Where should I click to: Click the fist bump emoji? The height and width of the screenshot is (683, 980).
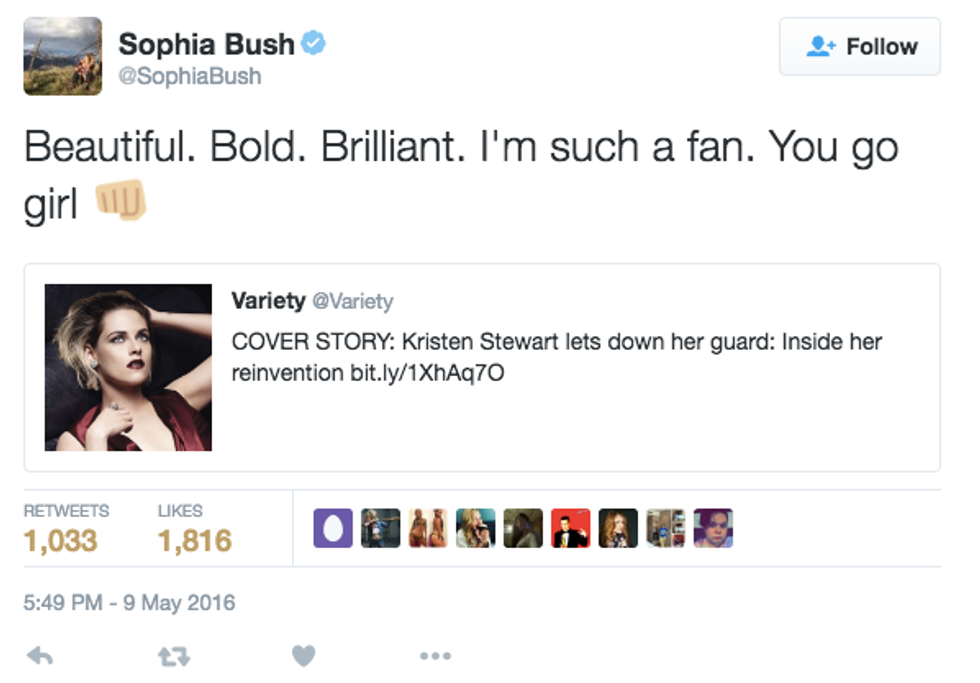[x=120, y=201]
